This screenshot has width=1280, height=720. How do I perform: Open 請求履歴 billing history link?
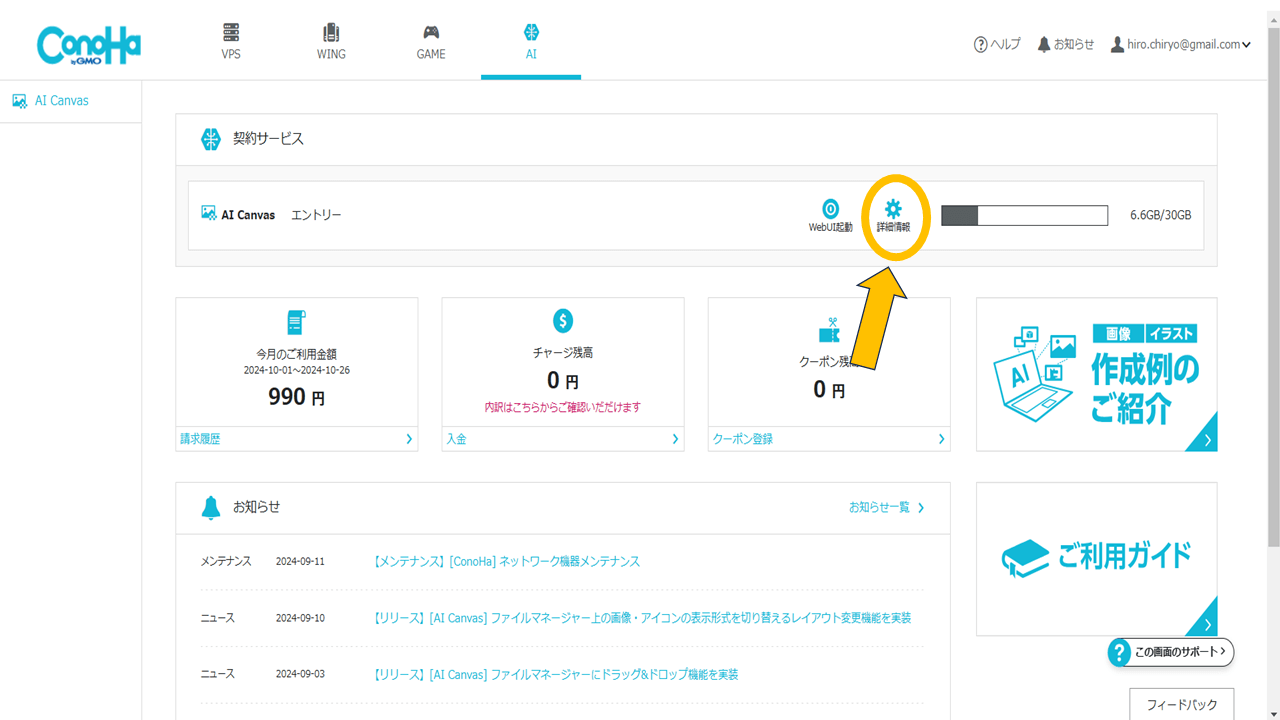coord(200,439)
